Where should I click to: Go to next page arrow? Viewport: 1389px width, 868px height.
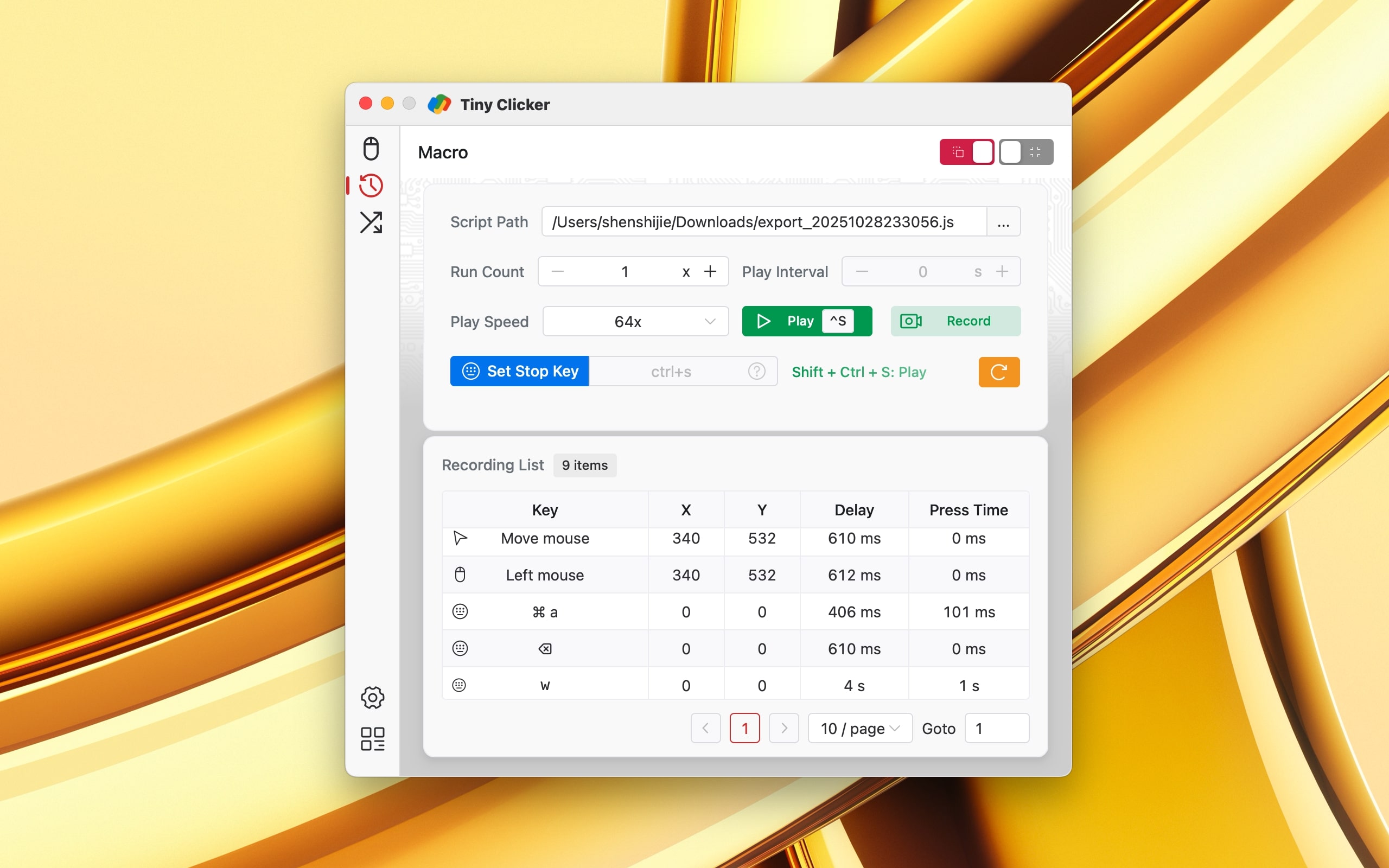pyautogui.click(x=783, y=729)
